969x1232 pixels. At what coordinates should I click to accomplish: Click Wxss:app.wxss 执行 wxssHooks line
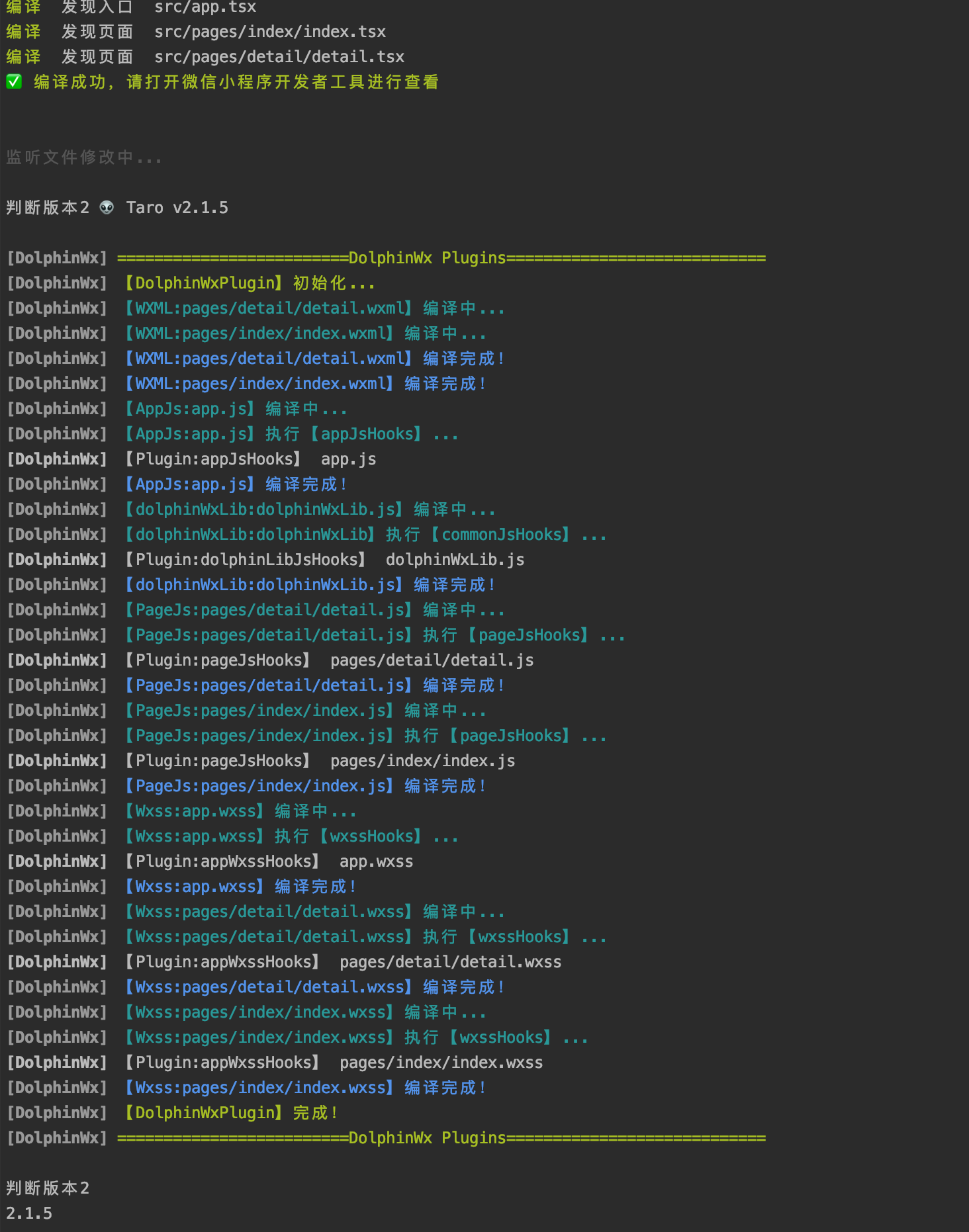[233, 836]
